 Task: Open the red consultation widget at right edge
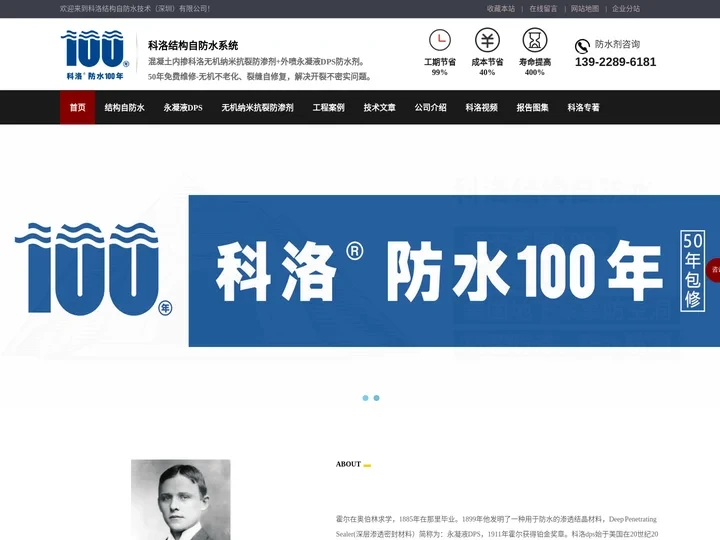(x=713, y=270)
